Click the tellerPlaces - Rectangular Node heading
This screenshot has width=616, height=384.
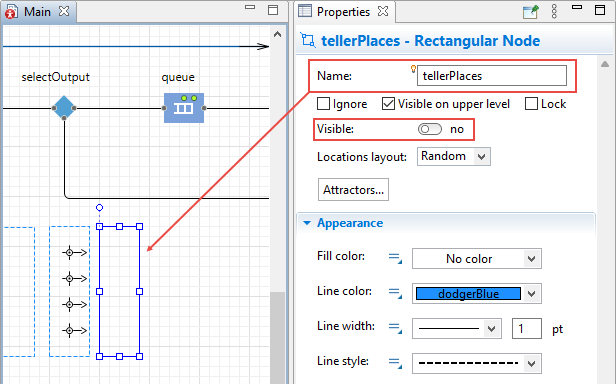[x=431, y=41]
